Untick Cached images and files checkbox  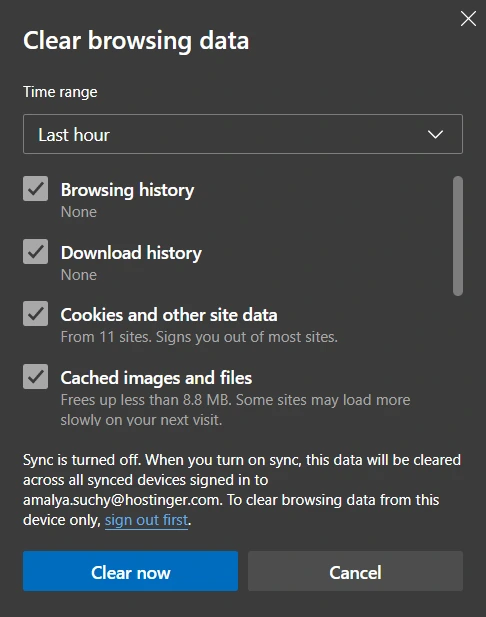pyautogui.click(x=35, y=377)
